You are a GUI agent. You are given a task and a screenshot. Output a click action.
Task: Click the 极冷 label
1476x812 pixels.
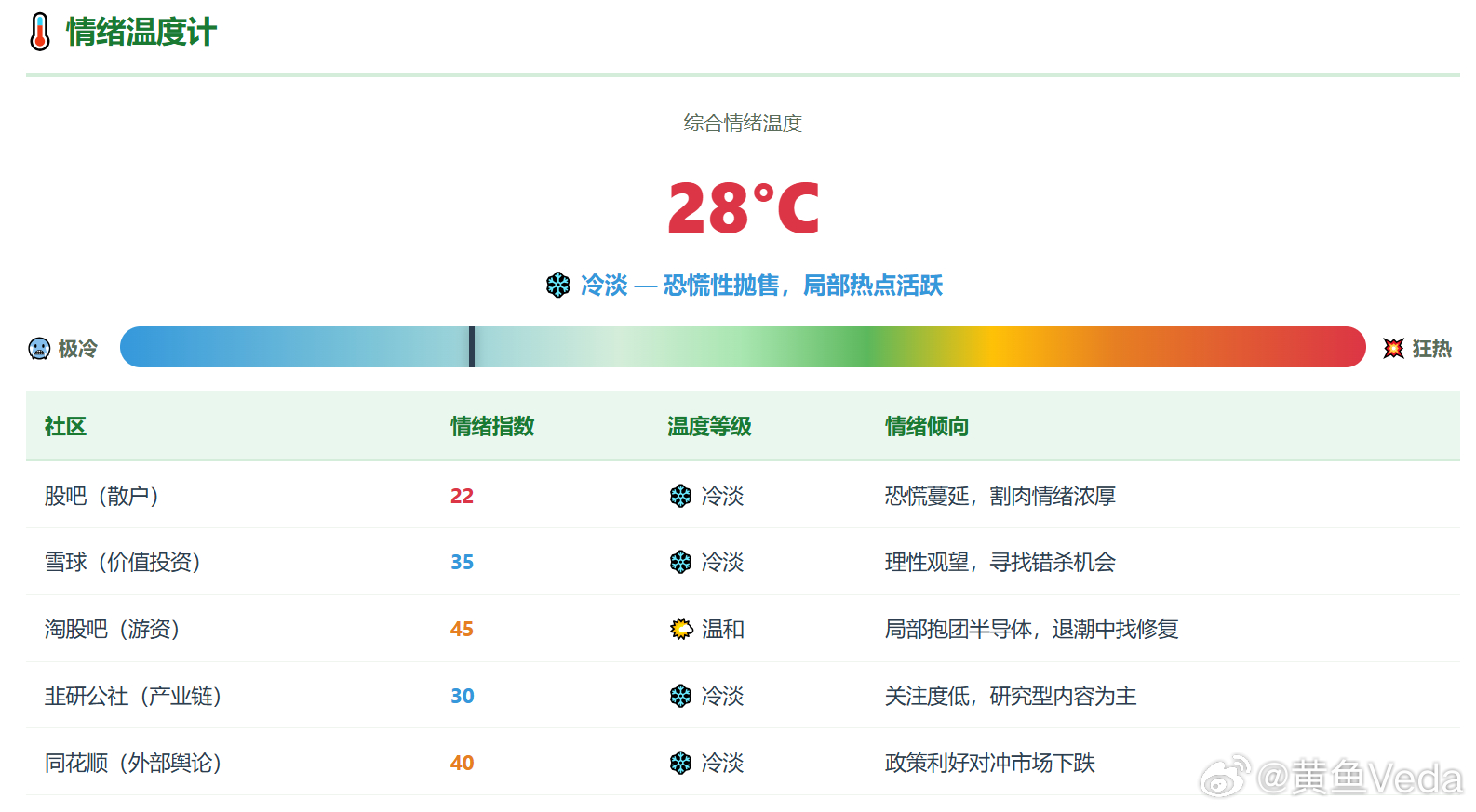pyautogui.click(x=77, y=349)
